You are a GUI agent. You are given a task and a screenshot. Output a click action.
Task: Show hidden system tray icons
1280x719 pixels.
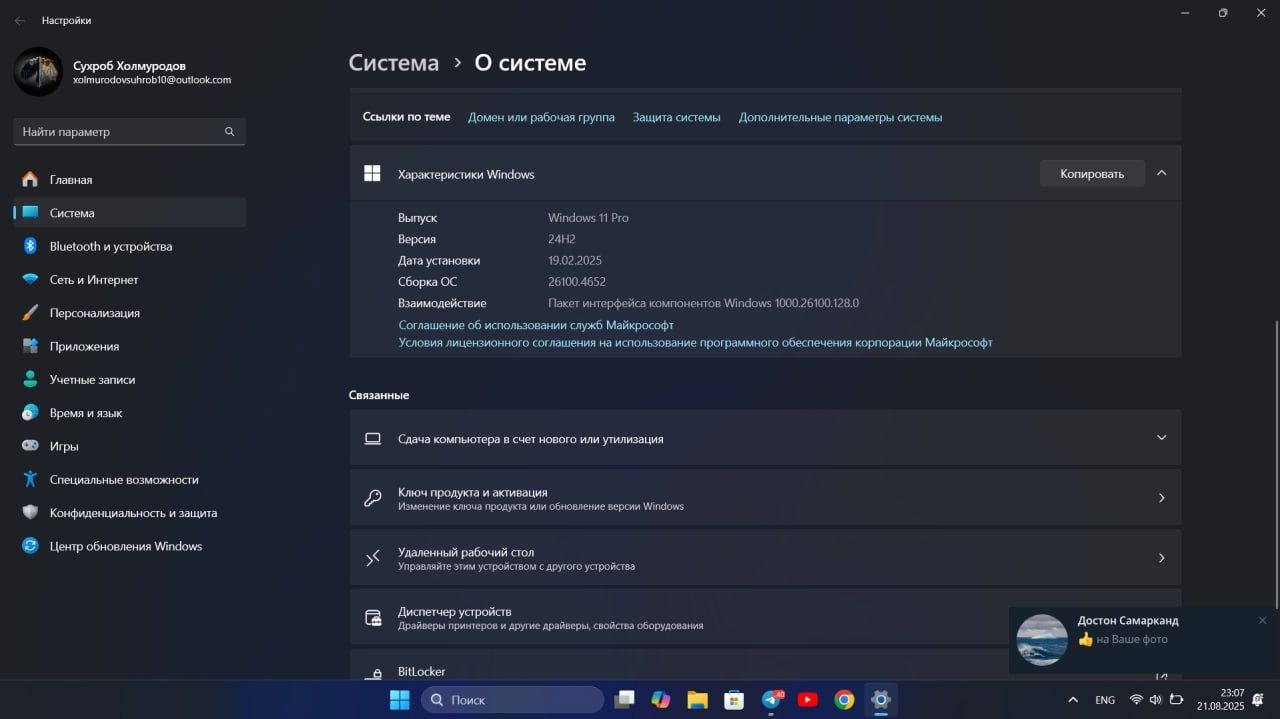coord(1073,700)
